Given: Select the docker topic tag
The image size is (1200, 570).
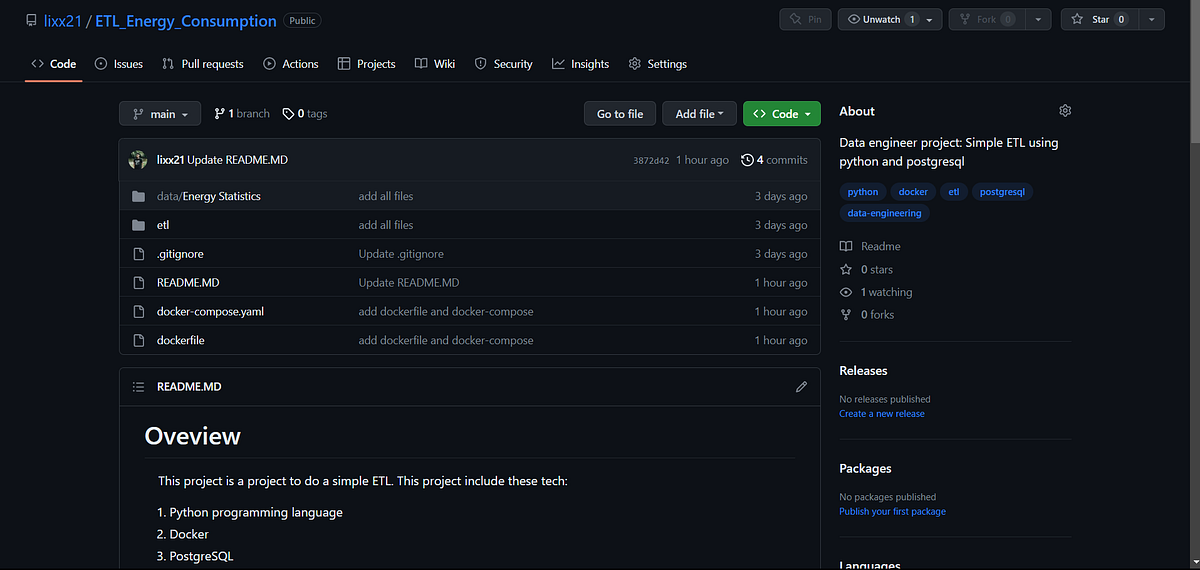Looking at the screenshot, I should [x=913, y=192].
